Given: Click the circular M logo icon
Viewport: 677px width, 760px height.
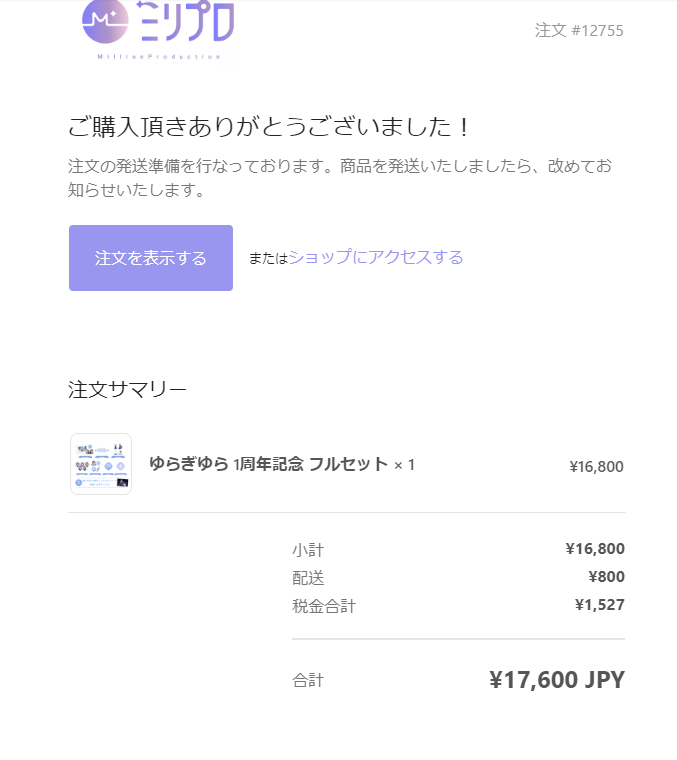Looking at the screenshot, I should click(x=105, y=21).
